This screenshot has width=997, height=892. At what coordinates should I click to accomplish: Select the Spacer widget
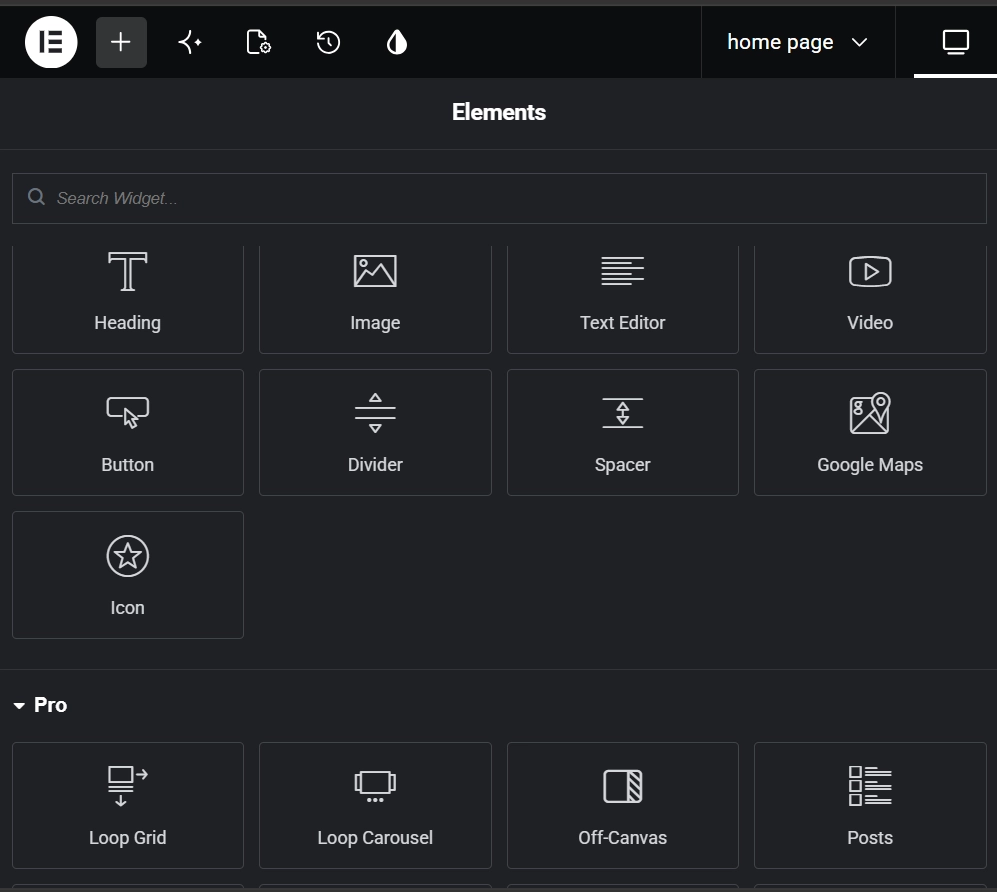click(622, 432)
